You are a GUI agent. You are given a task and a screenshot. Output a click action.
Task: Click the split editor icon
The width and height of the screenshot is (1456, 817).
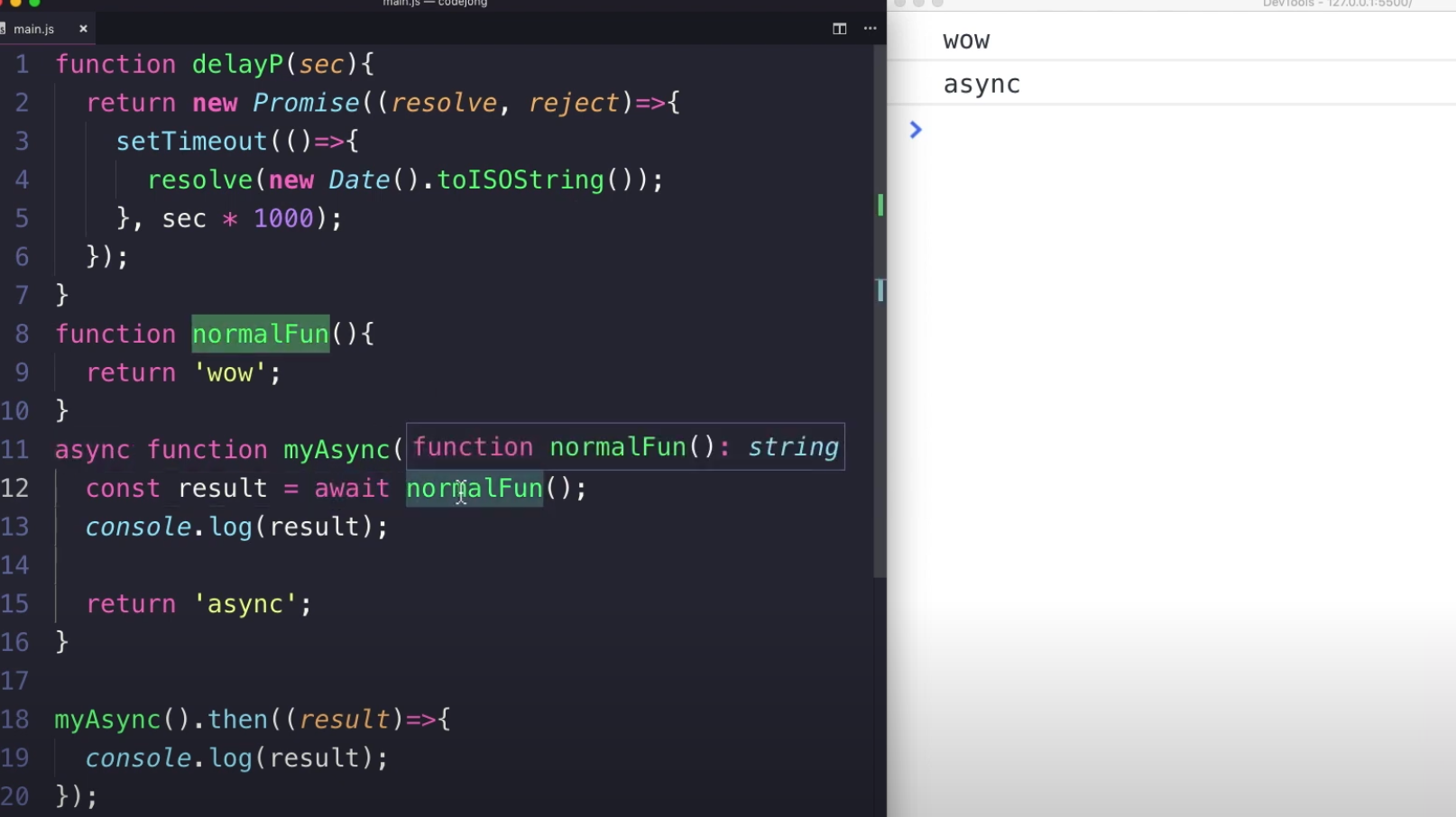[839, 29]
